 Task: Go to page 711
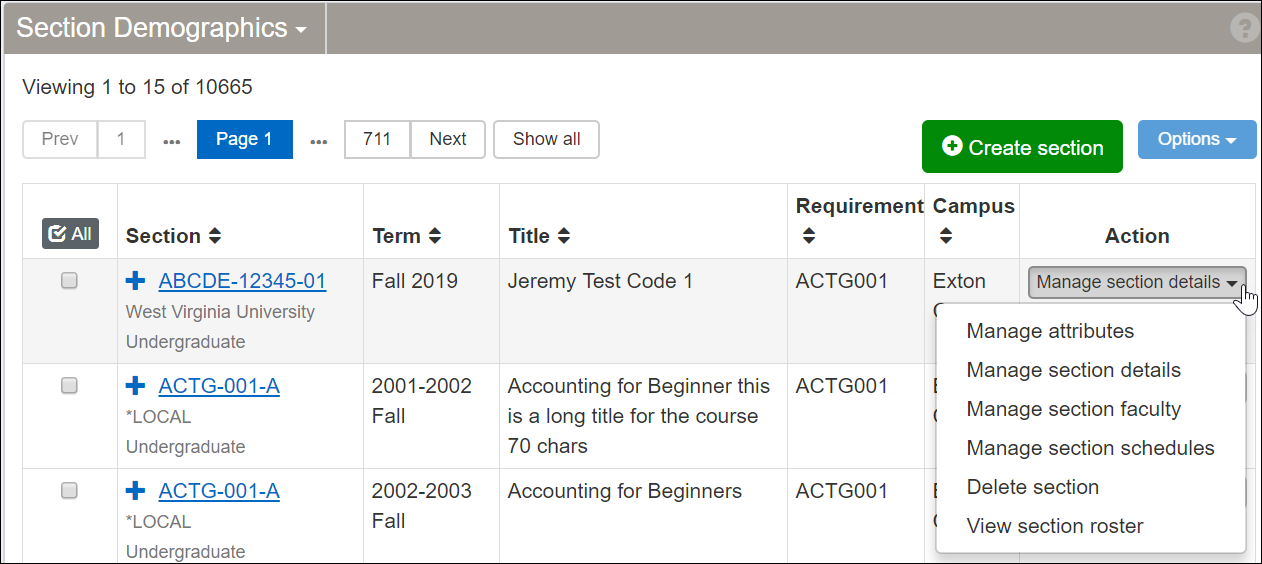tap(377, 140)
